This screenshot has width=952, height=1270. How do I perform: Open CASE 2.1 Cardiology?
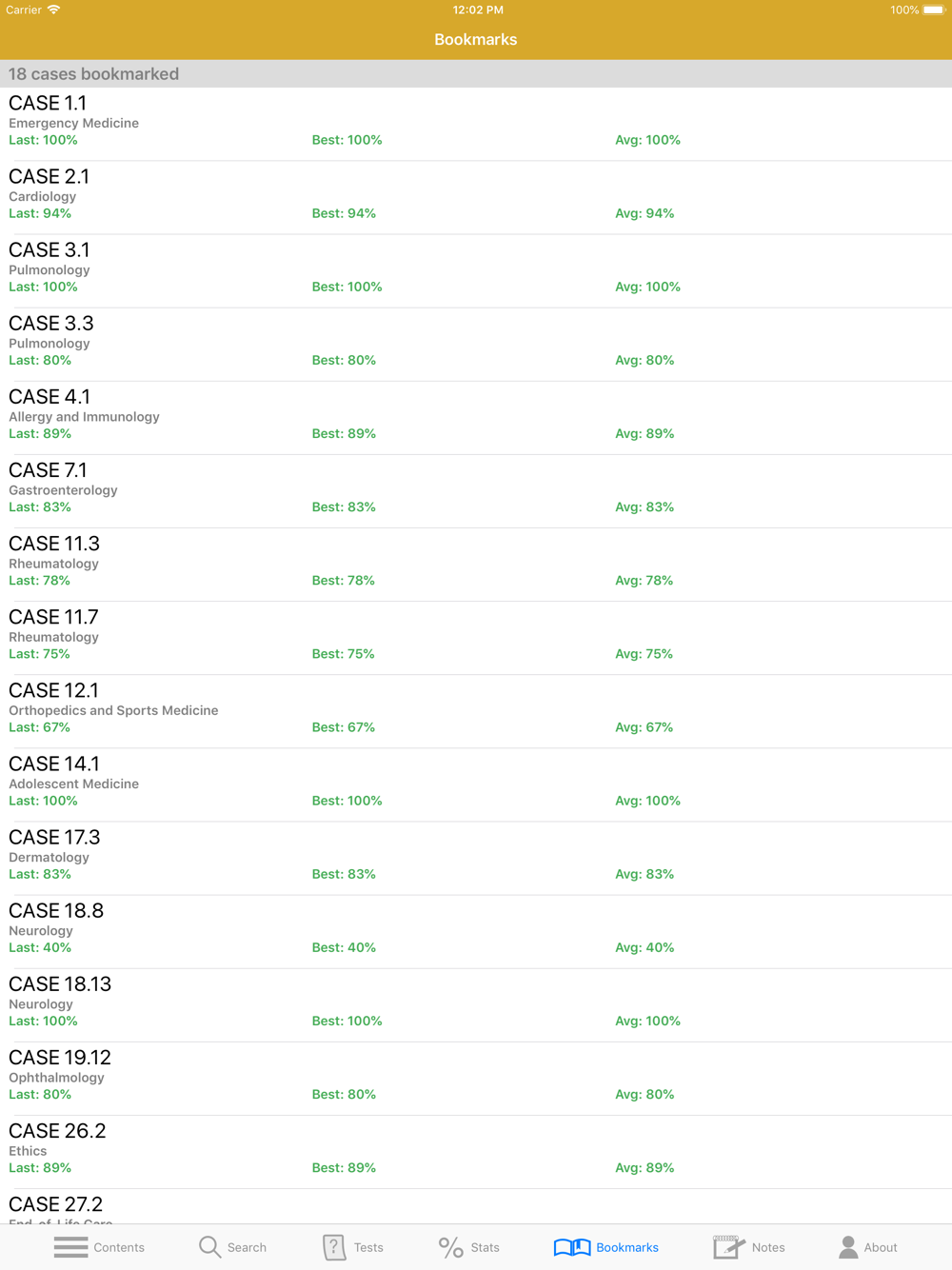pyautogui.click(x=476, y=197)
